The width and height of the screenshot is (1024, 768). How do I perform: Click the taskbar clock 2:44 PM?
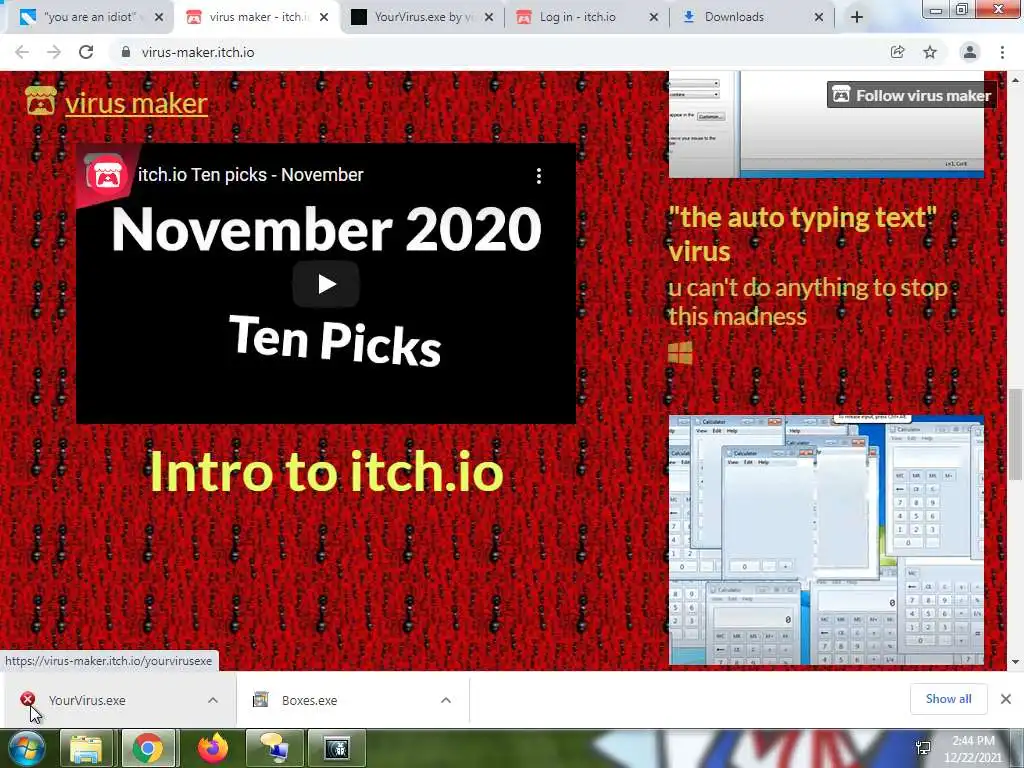(x=973, y=741)
